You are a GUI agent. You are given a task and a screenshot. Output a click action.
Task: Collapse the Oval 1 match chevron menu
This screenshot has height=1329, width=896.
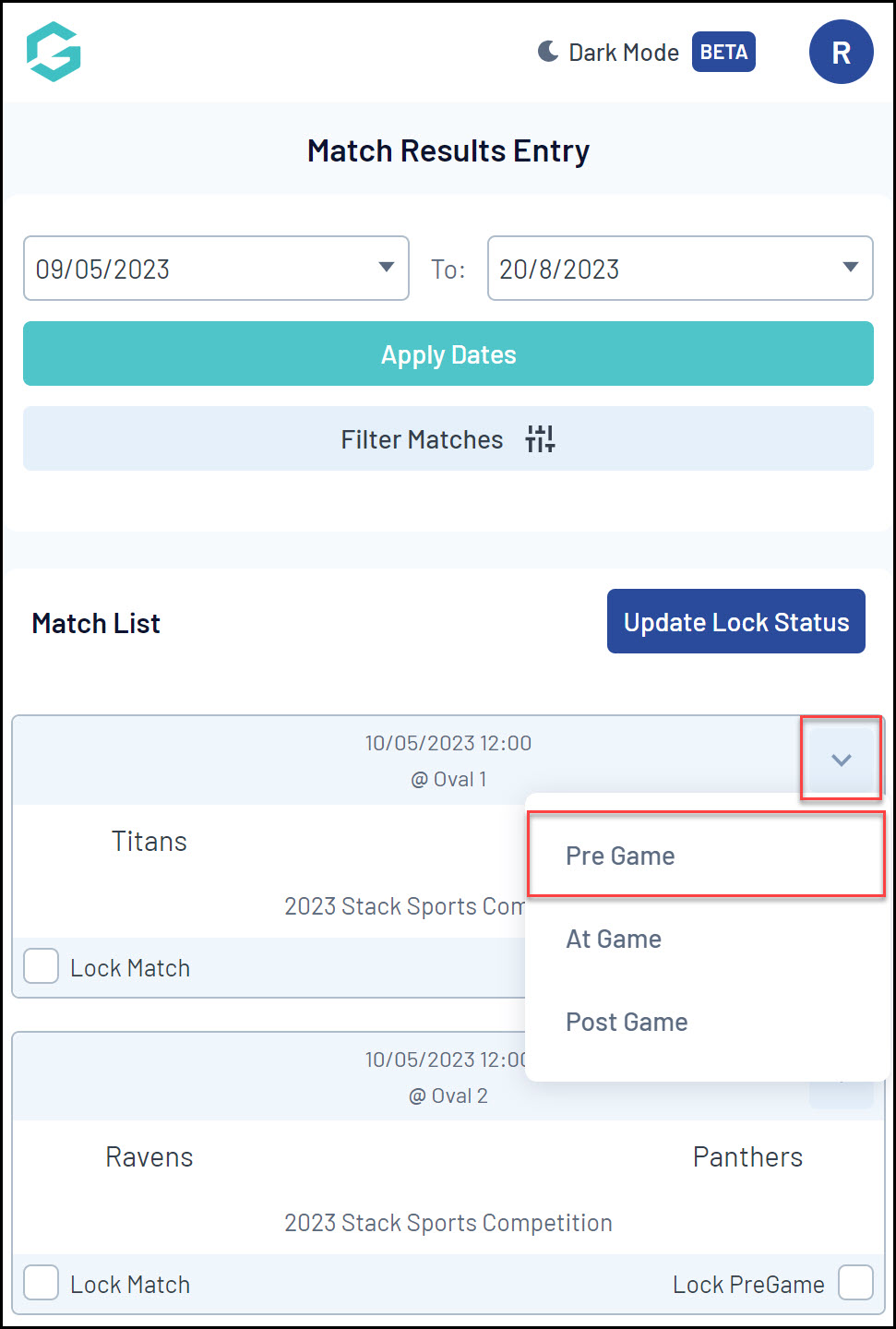[841, 760]
